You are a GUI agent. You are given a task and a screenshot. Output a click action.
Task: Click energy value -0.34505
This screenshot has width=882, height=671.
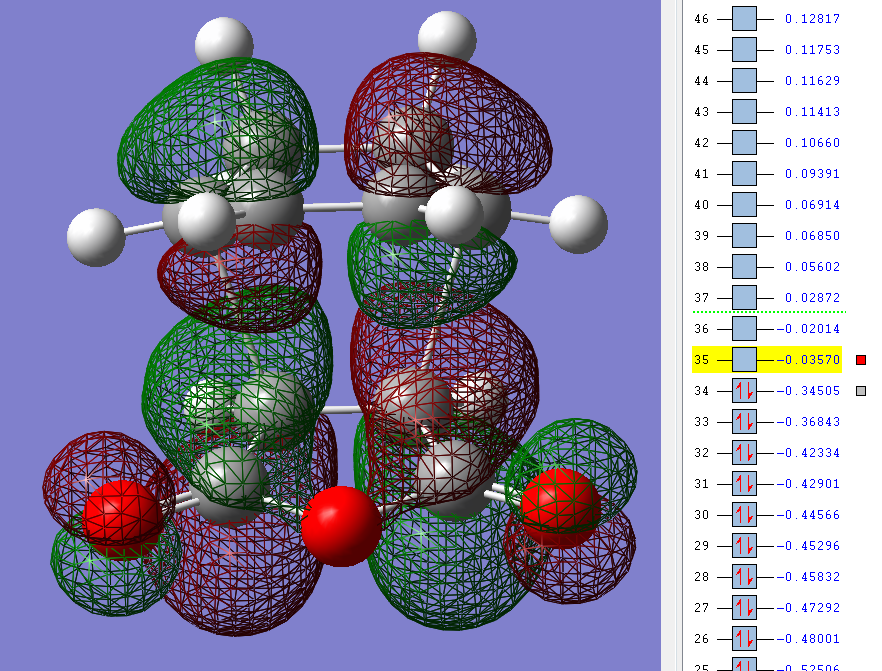[809, 391]
